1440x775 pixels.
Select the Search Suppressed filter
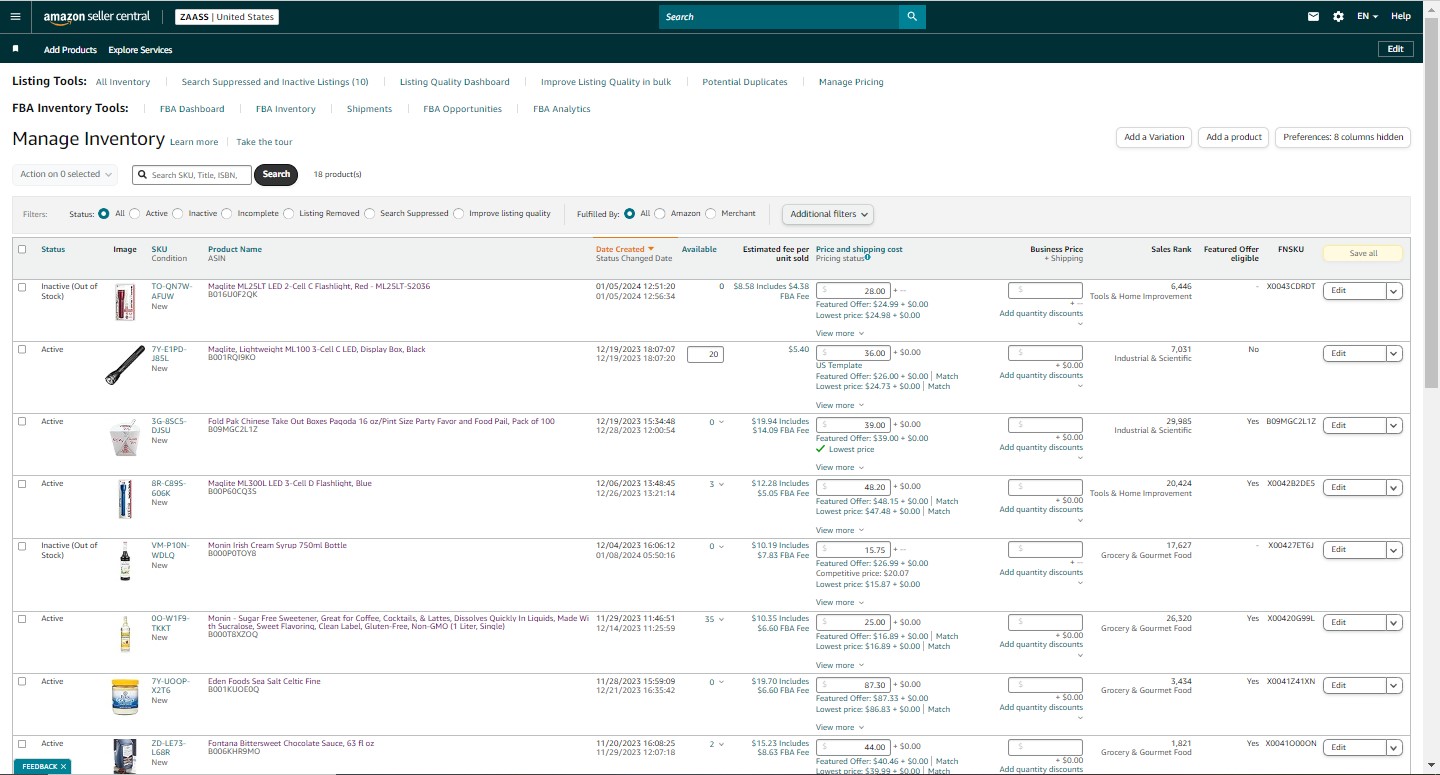370,214
